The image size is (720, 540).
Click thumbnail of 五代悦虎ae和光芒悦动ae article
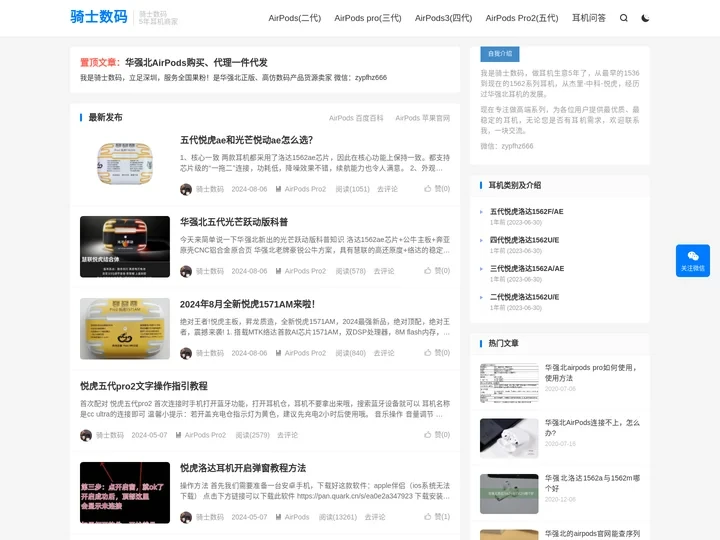125,164
